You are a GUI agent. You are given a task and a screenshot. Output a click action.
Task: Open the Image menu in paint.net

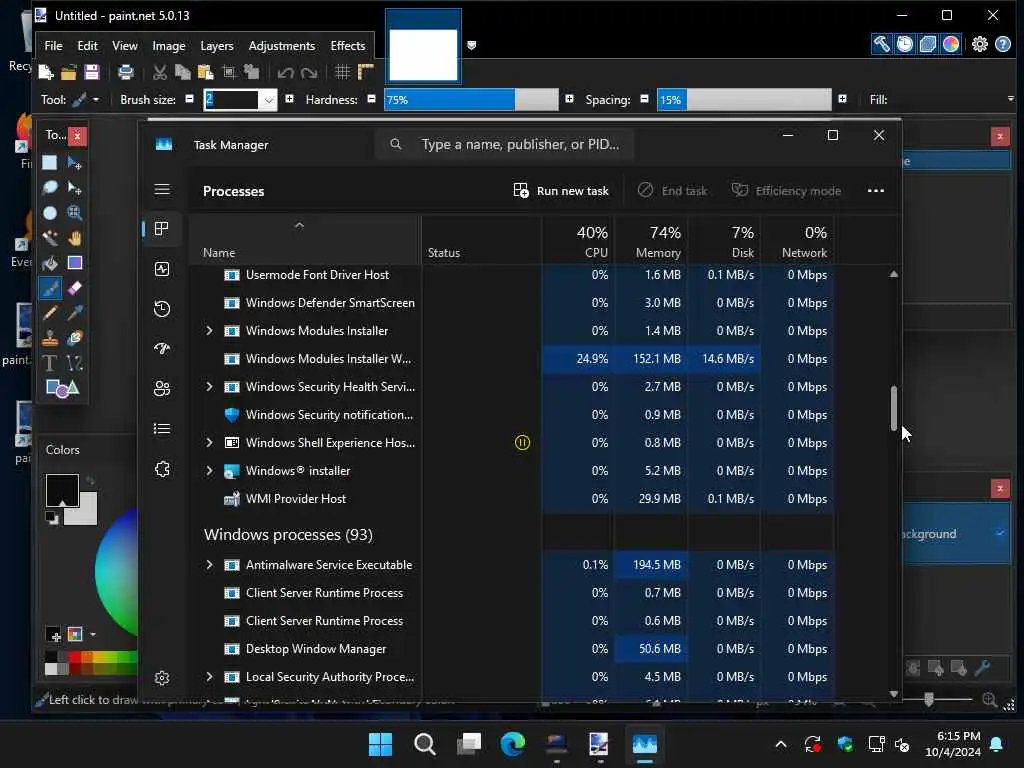168,46
